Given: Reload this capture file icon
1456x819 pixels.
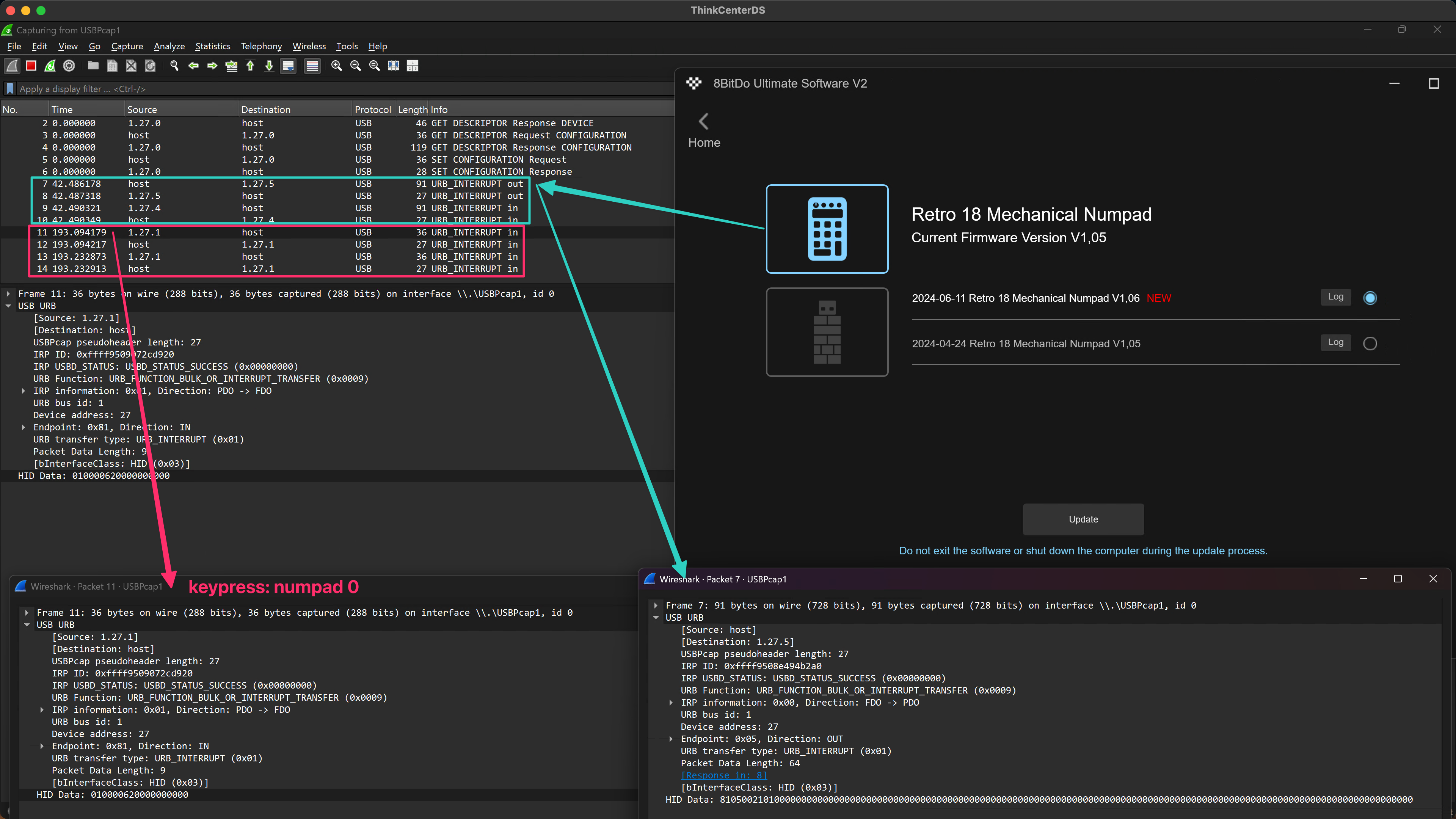Looking at the screenshot, I should 150,66.
